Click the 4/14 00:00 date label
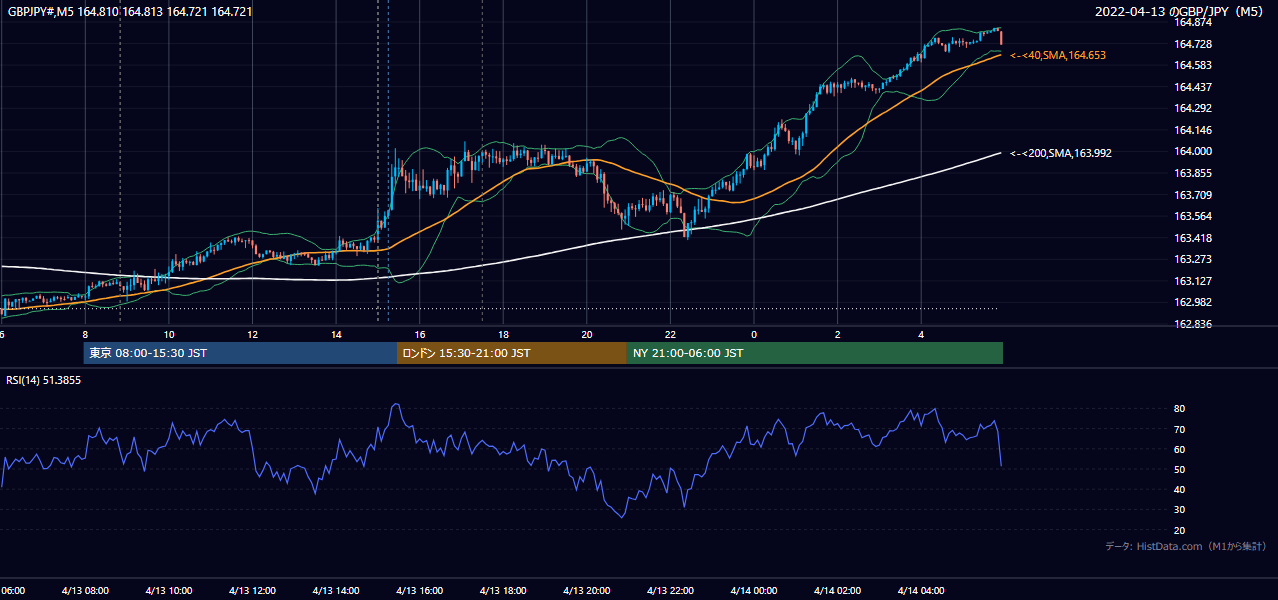The height and width of the screenshot is (600, 1278). [x=753, y=591]
